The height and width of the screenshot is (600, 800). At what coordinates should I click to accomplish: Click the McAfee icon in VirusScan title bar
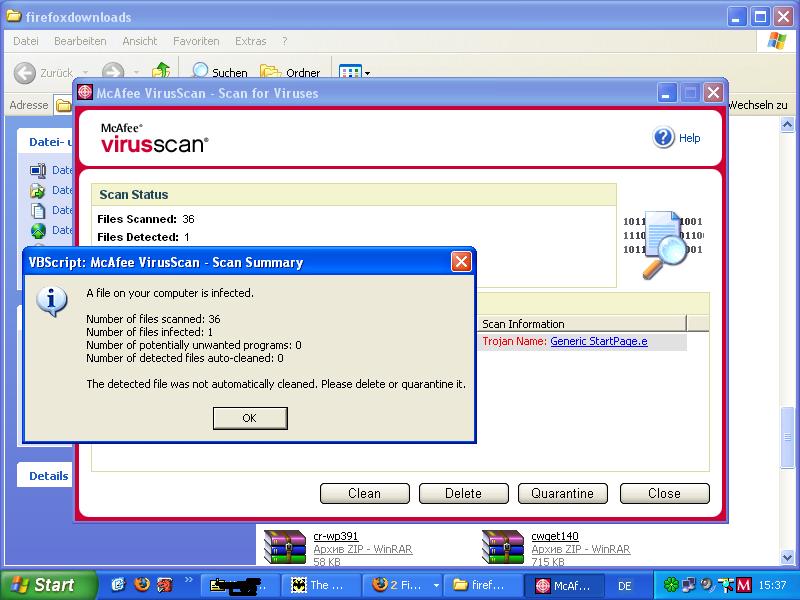click(85, 93)
